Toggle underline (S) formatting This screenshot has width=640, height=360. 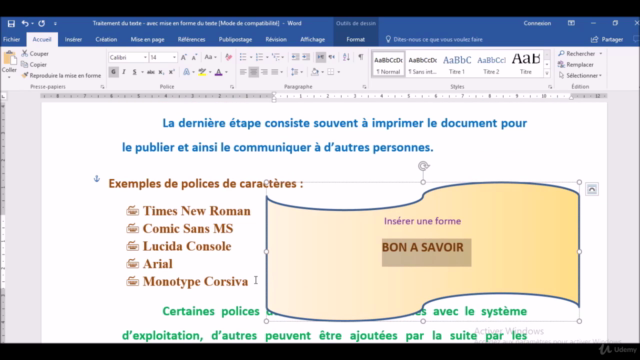point(134,72)
